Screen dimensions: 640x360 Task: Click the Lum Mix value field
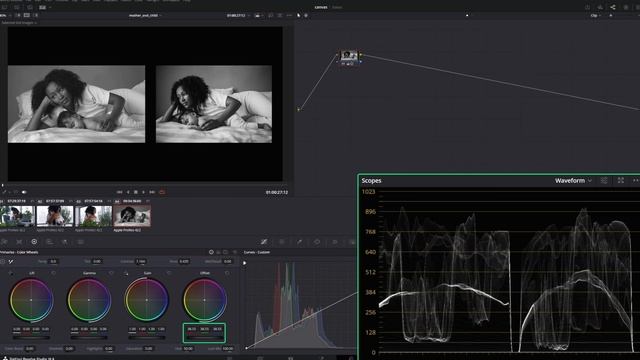228,349
